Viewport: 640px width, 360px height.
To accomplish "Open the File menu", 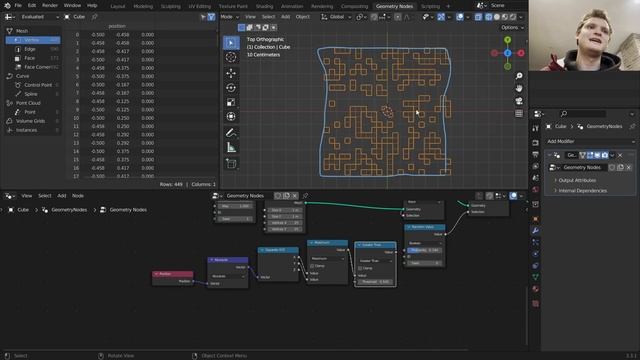I will point(18,6).
